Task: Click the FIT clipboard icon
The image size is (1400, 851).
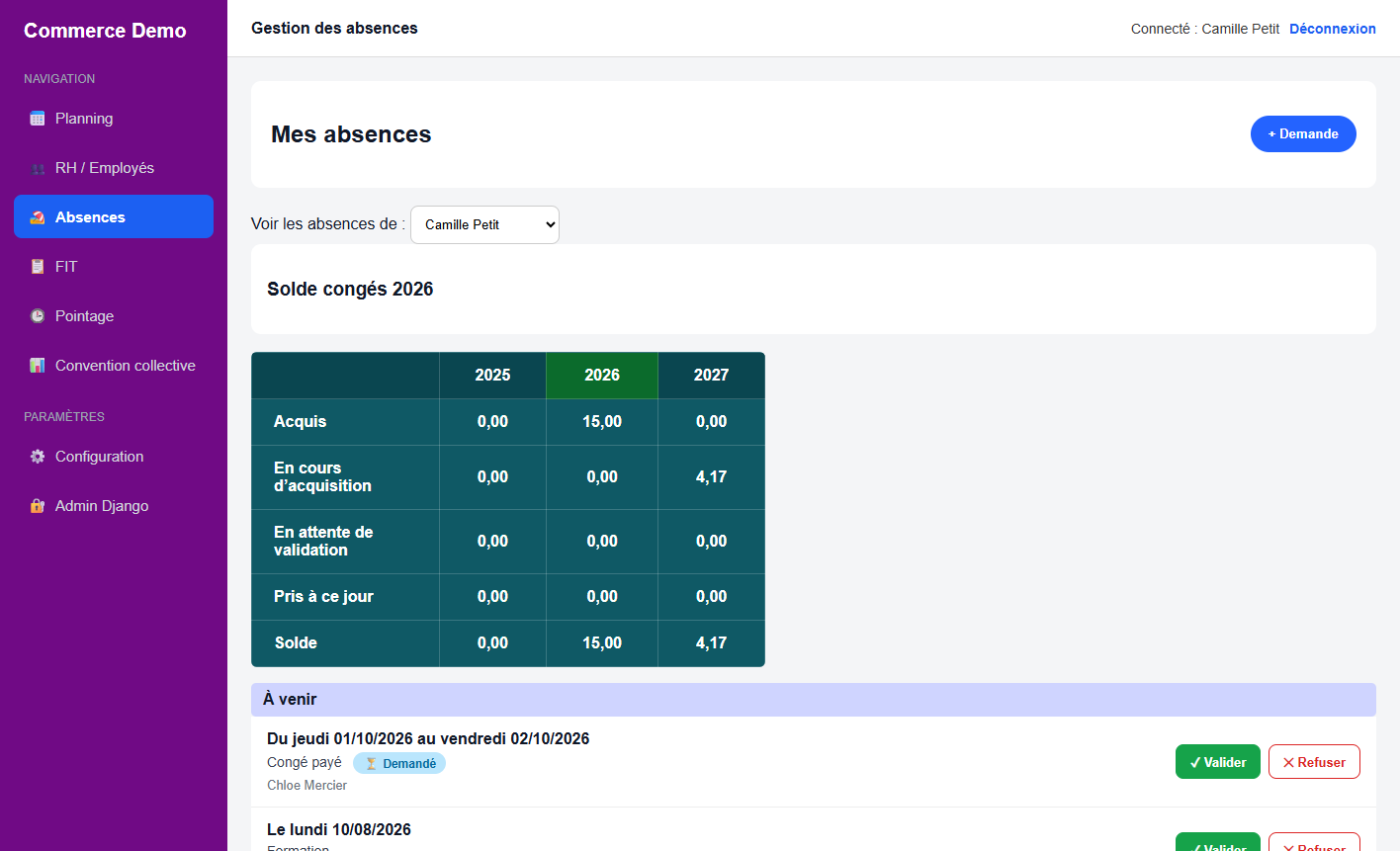Action: [x=38, y=267]
